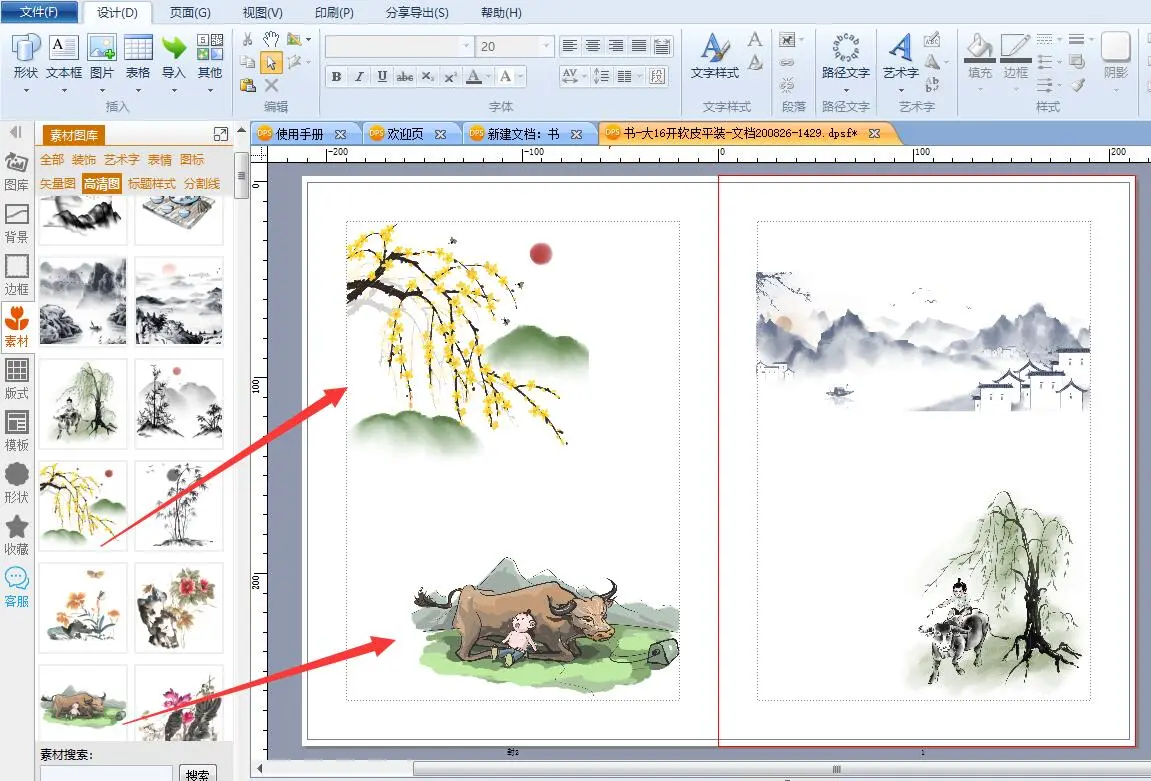This screenshot has height=781, width=1151.
Task: Open the font size dropdown
Action: coord(546,46)
